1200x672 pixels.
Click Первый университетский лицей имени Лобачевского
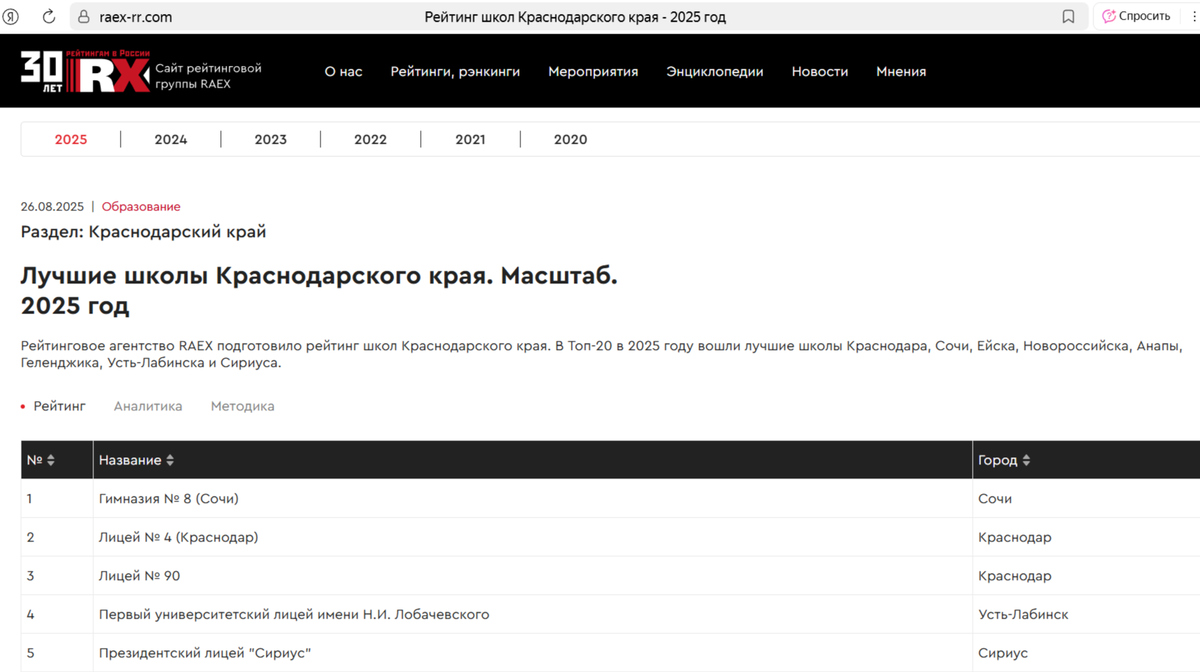(x=294, y=614)
